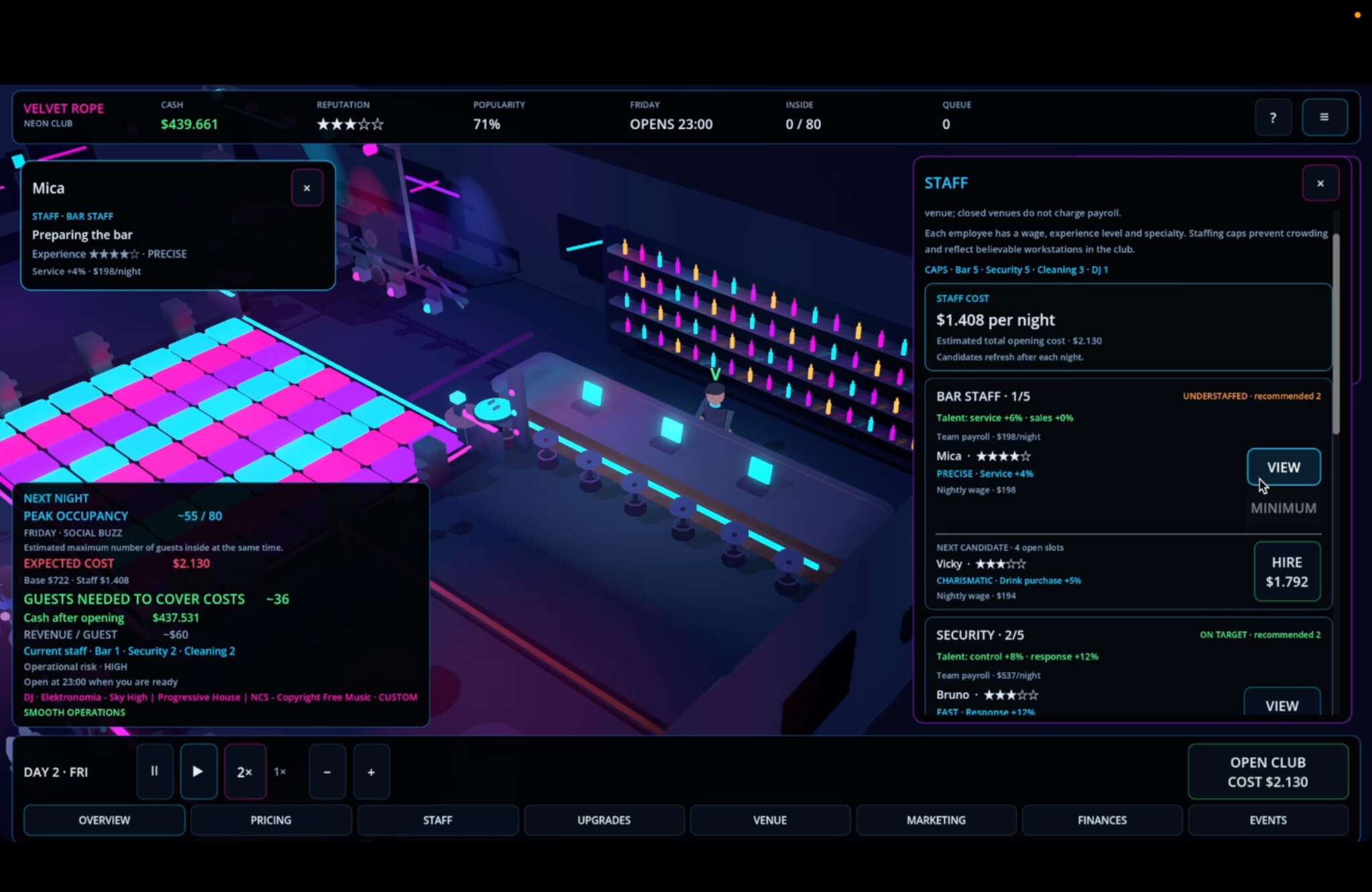The width and height of the screenshot is (1372, 892).
Task: Click the reputation star rating
Action: pyautogui.click(x=350, y=124)
